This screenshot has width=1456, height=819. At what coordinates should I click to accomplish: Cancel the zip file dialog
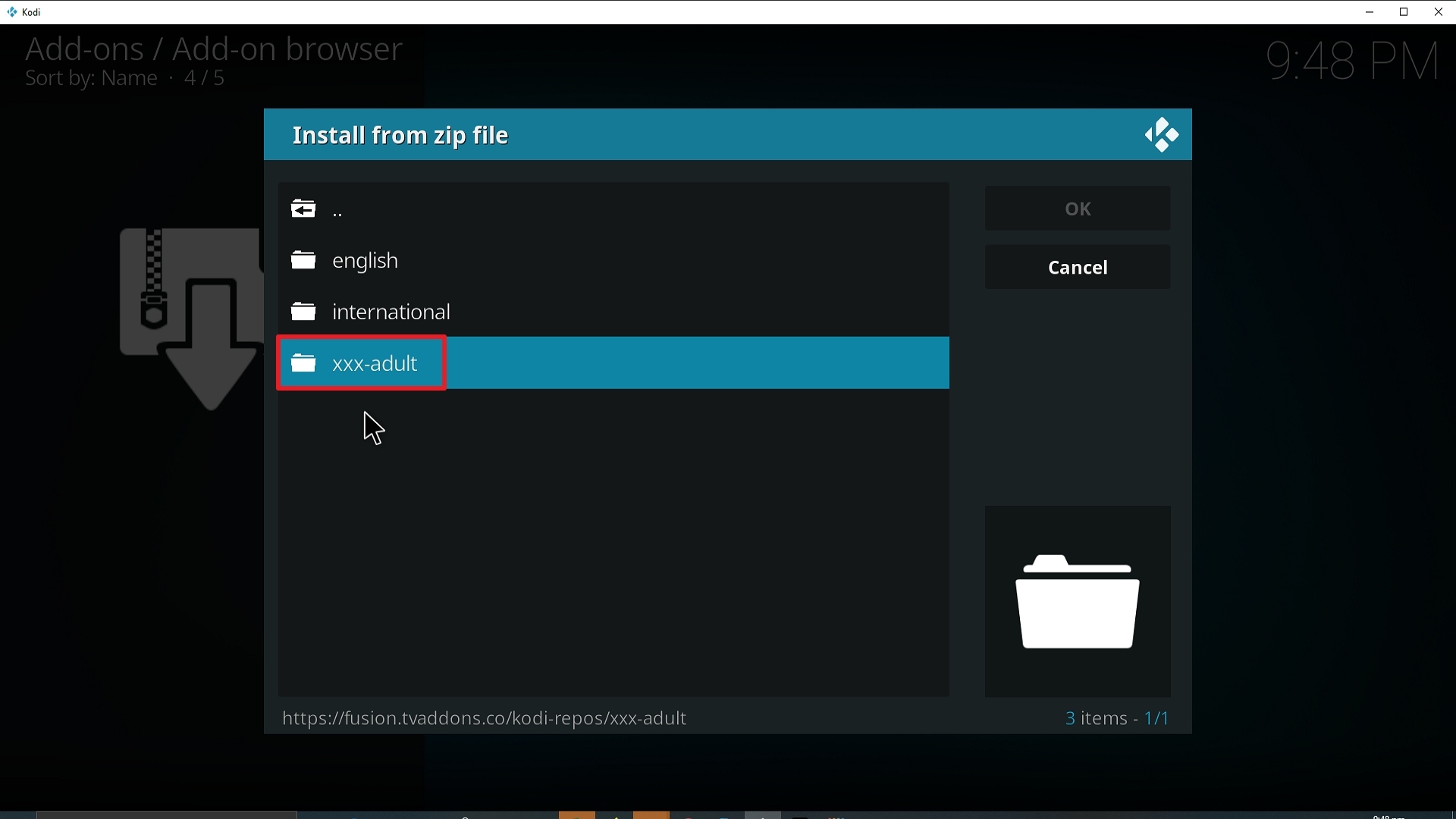click(x=1078, y=268)
